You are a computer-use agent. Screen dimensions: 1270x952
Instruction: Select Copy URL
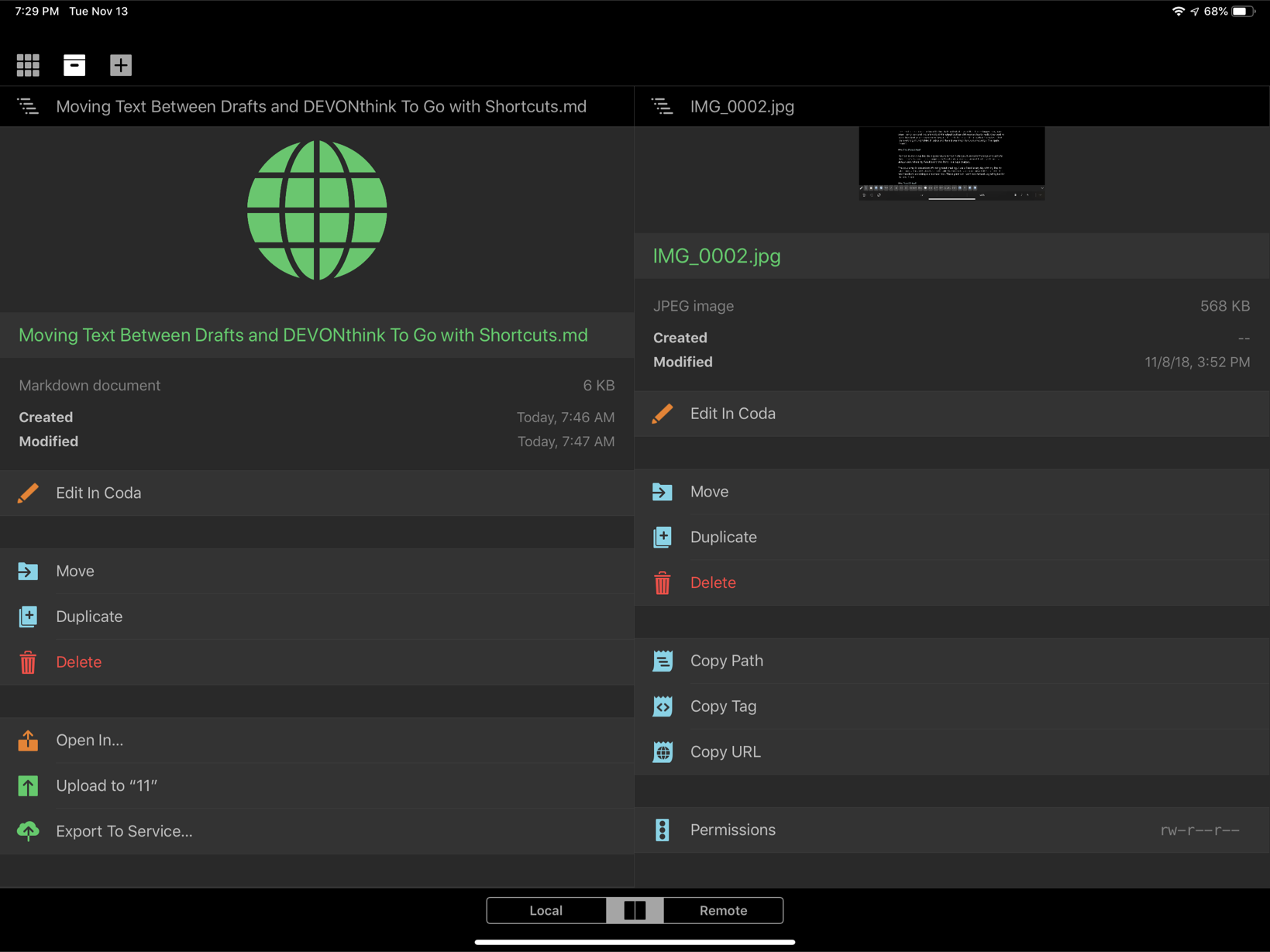(952, 752)
